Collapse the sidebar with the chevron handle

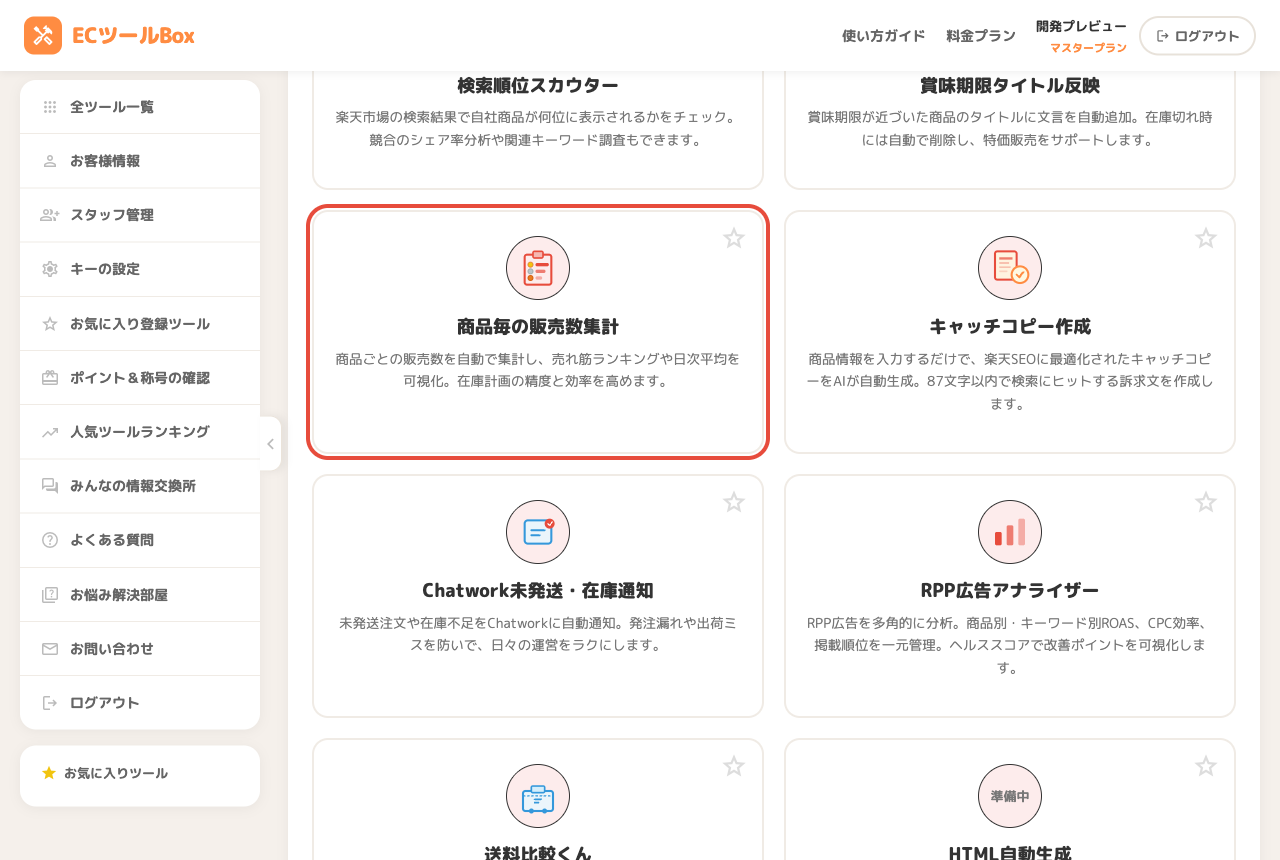[270, 444]
